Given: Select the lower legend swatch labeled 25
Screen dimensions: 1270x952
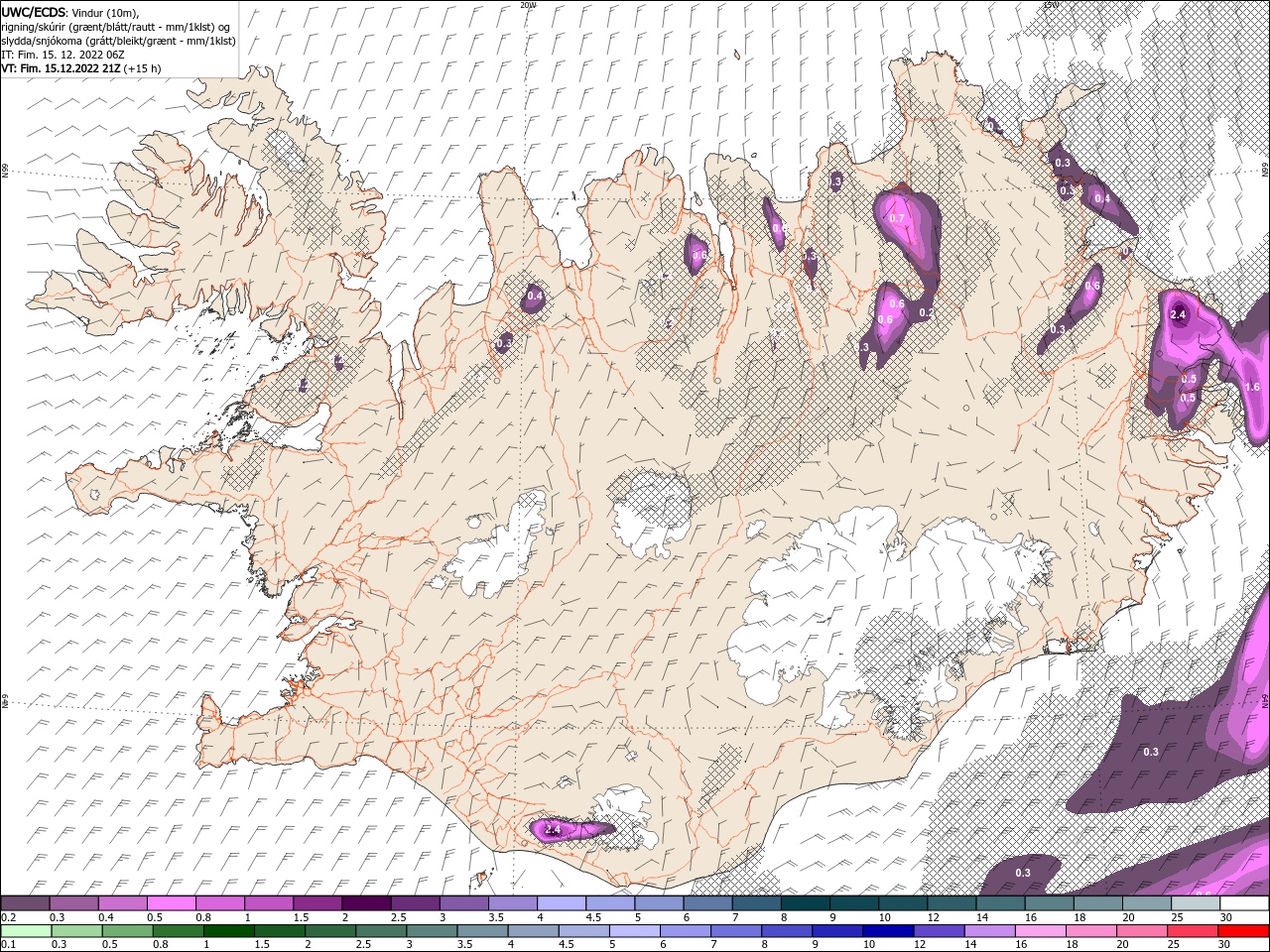Looking at the screenshot, I should pyautogui.click(x=1191, y=931).
